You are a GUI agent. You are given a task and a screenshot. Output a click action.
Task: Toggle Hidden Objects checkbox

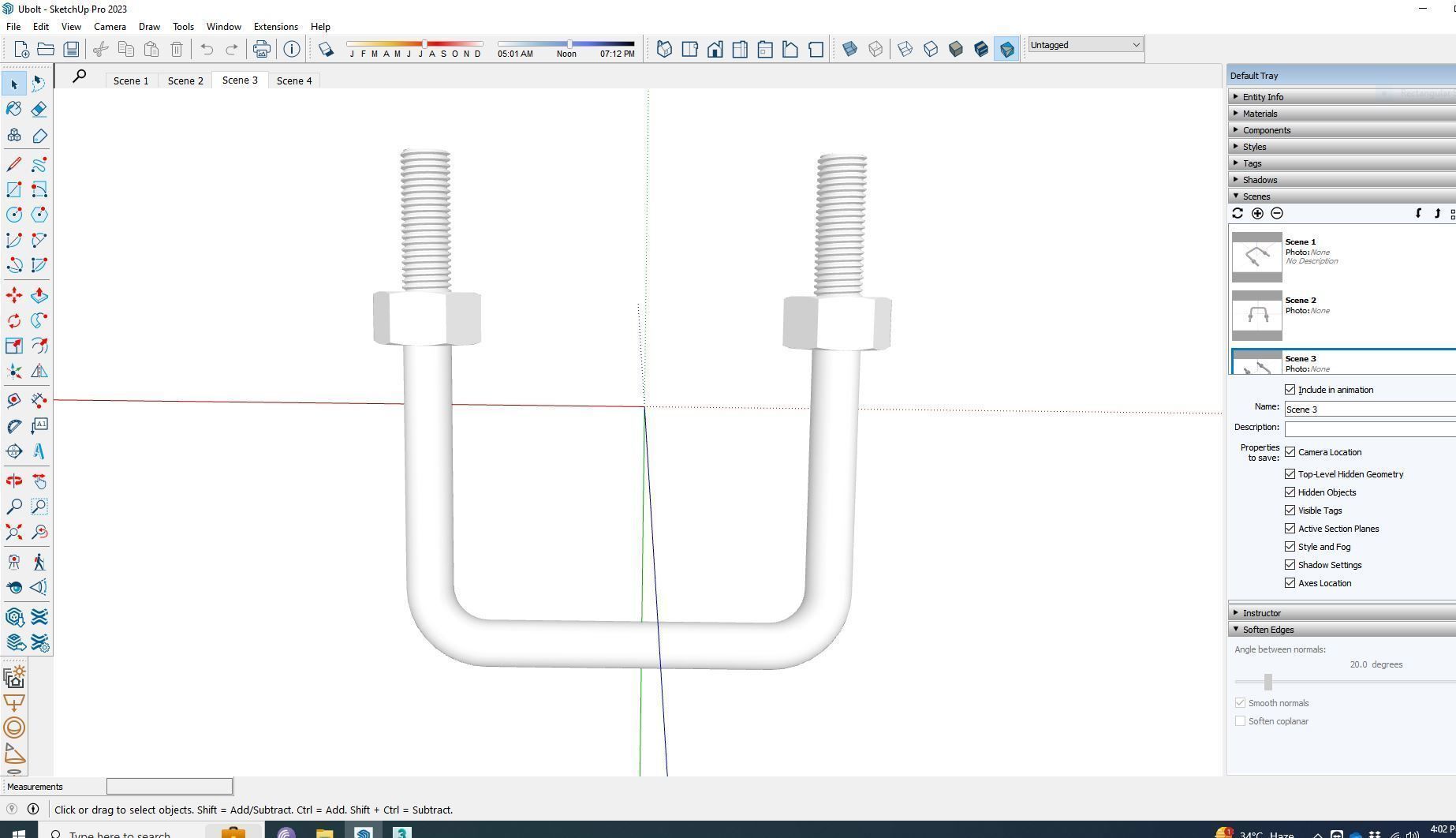(1290, 492)
